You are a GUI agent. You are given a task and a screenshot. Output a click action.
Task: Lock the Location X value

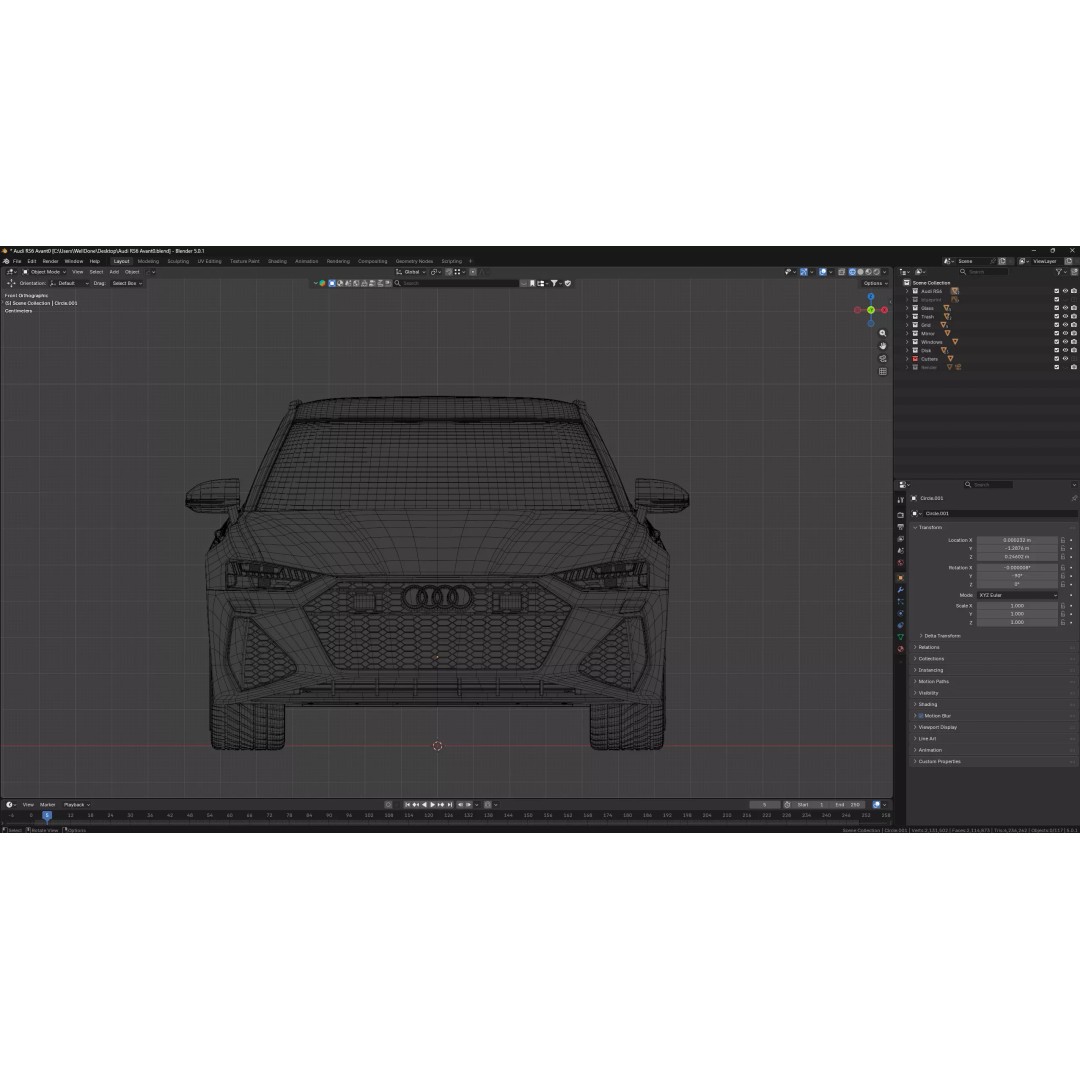point(1063,540)
